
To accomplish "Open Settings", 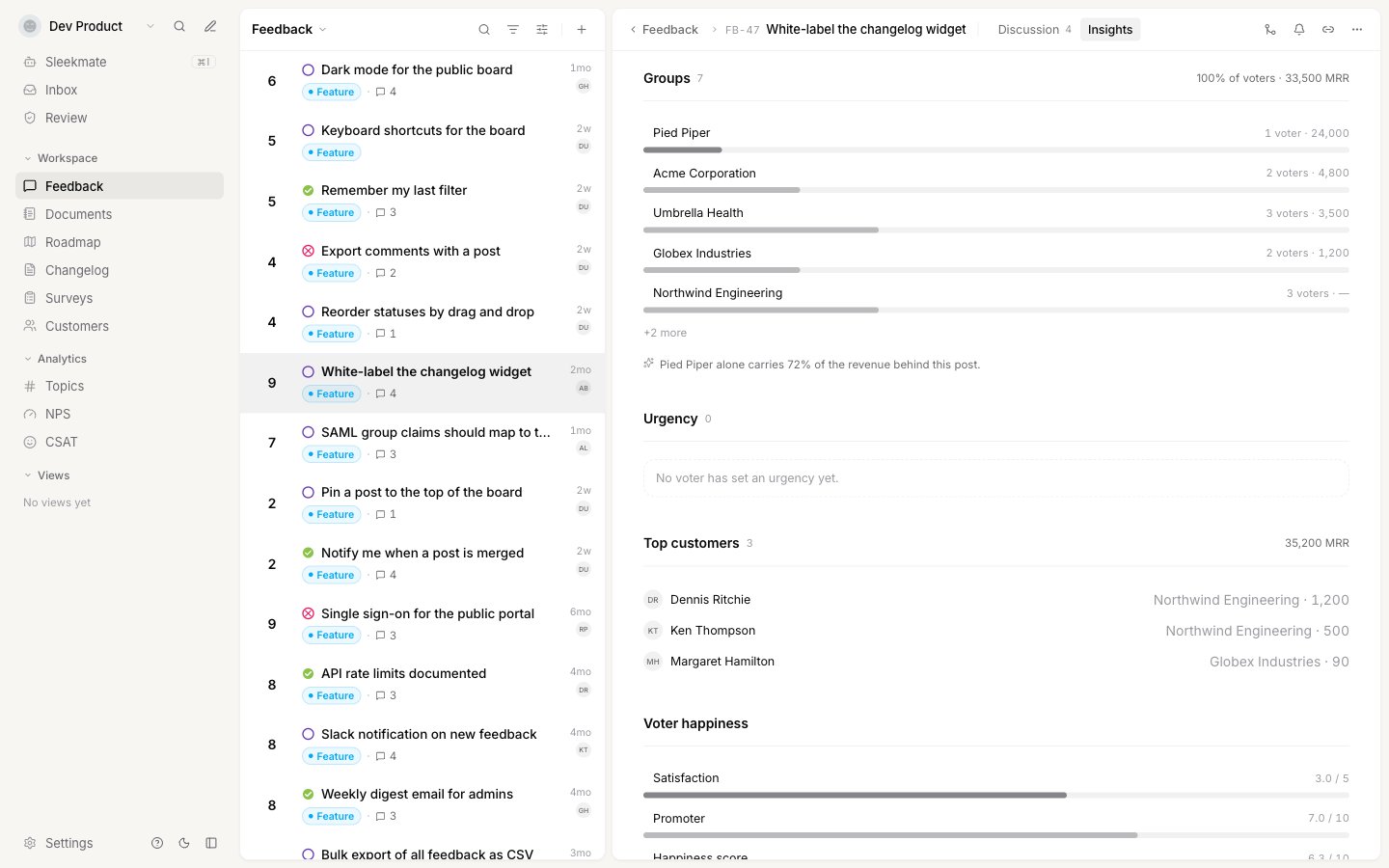I will [x=59, y=843].
